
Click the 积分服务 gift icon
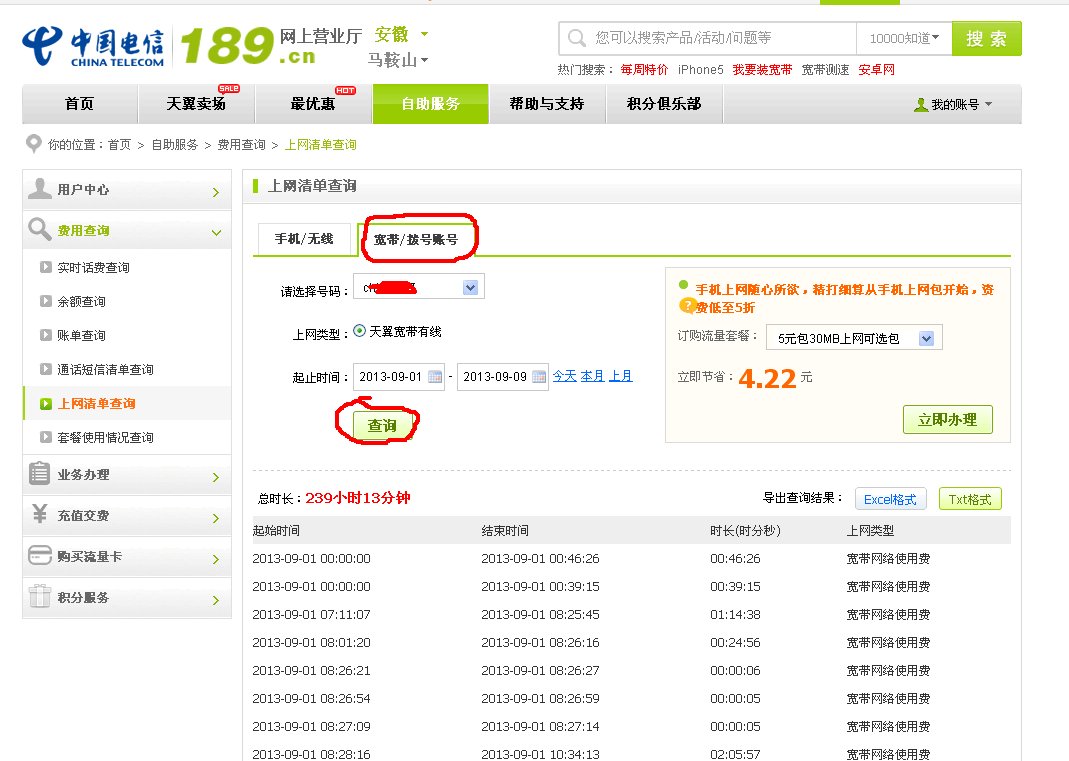pos(40,597)
